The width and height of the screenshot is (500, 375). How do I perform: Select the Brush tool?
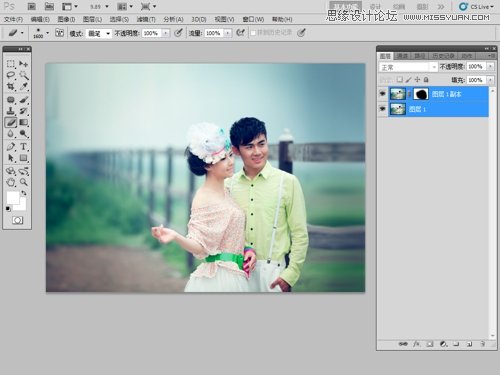point(23,100)
